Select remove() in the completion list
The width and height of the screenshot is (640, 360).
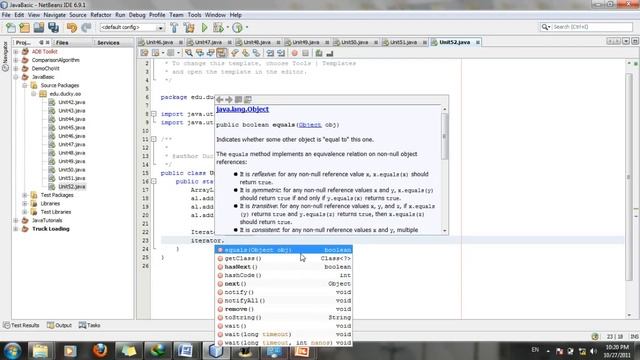pos(284,309)
